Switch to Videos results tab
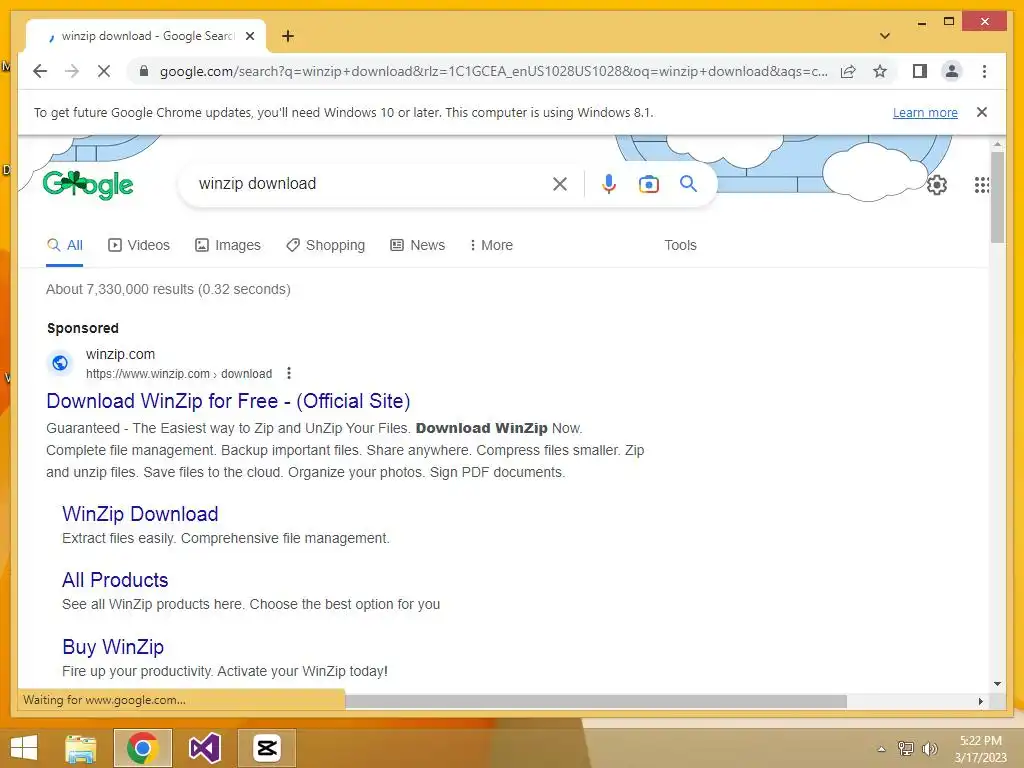Viewport: 1024px width, 768px height. pos(138,246)
